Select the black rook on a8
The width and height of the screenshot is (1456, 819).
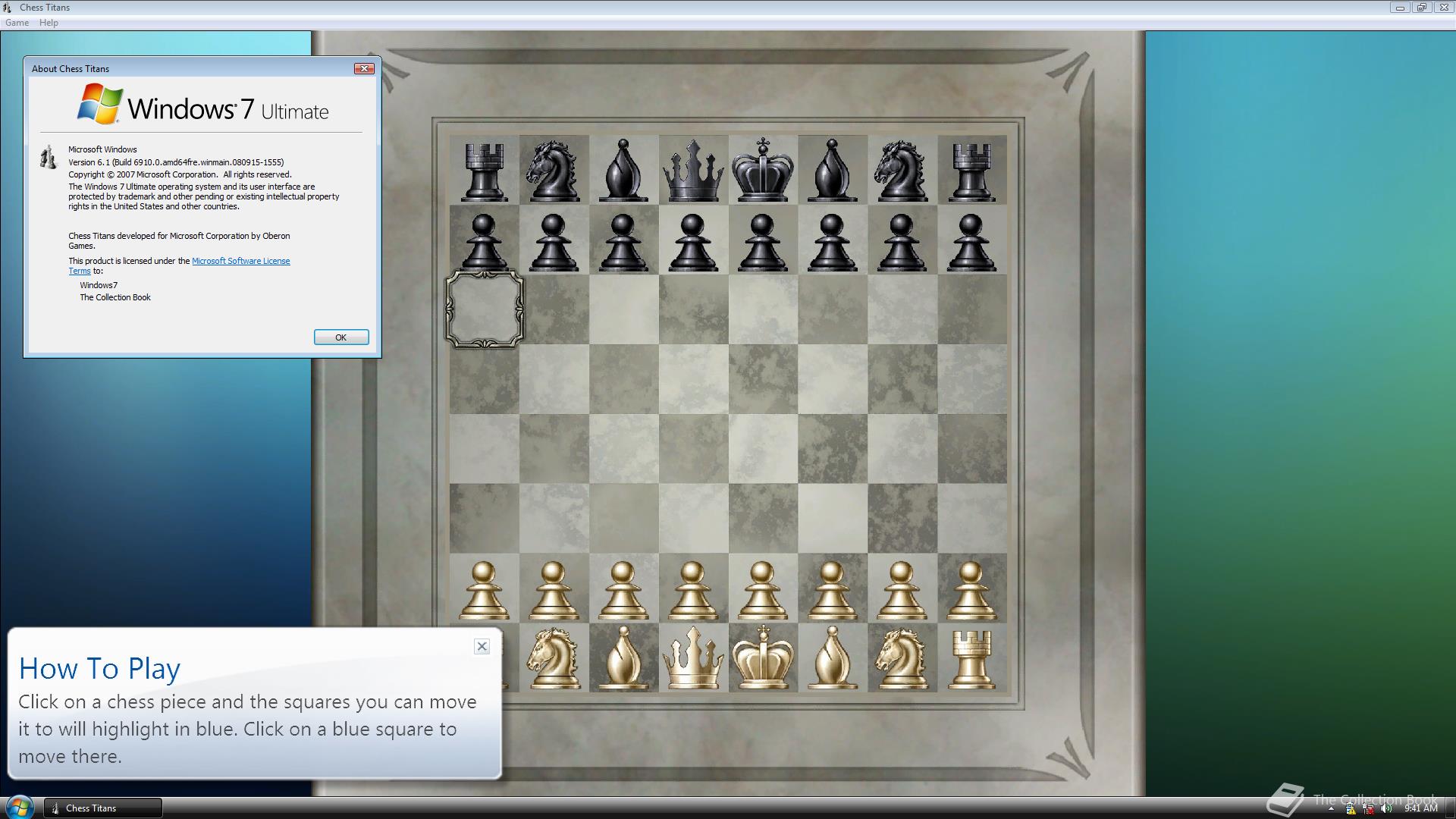click(485, 173)
